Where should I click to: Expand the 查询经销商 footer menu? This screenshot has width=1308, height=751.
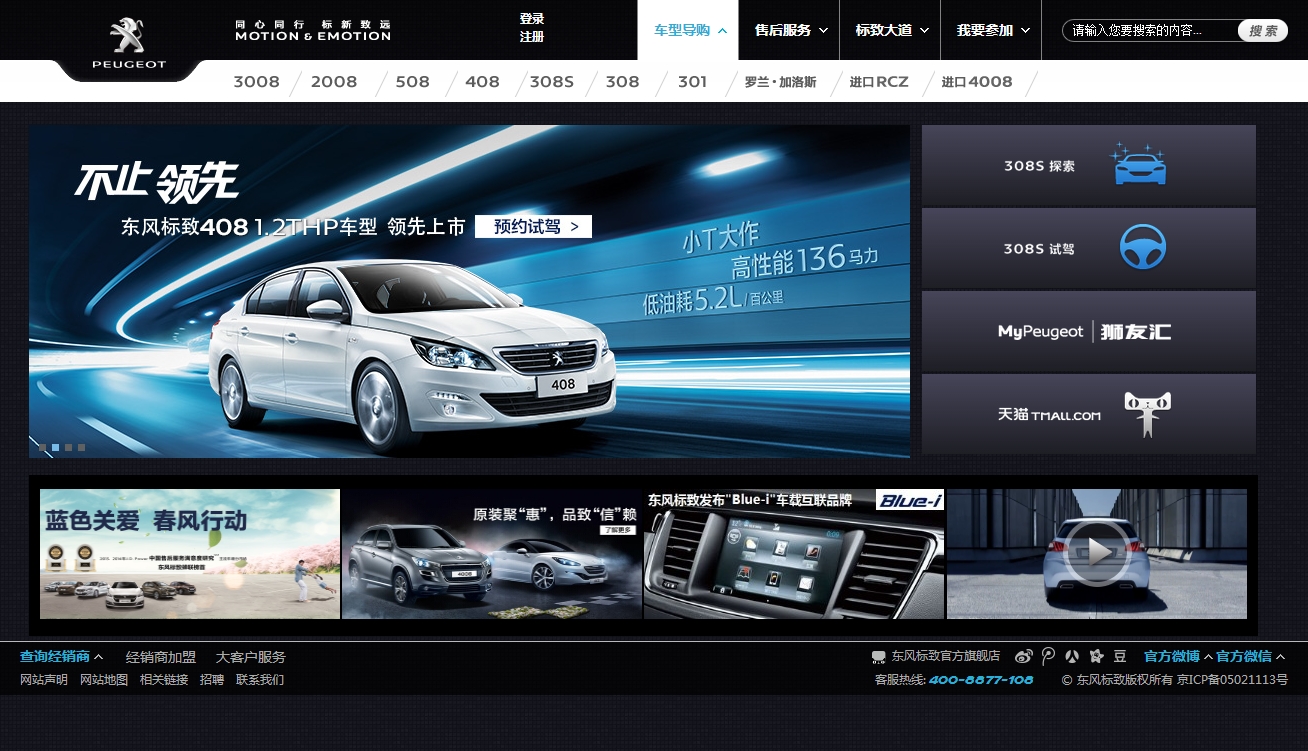pyautogui.click(x=62, y=657)
